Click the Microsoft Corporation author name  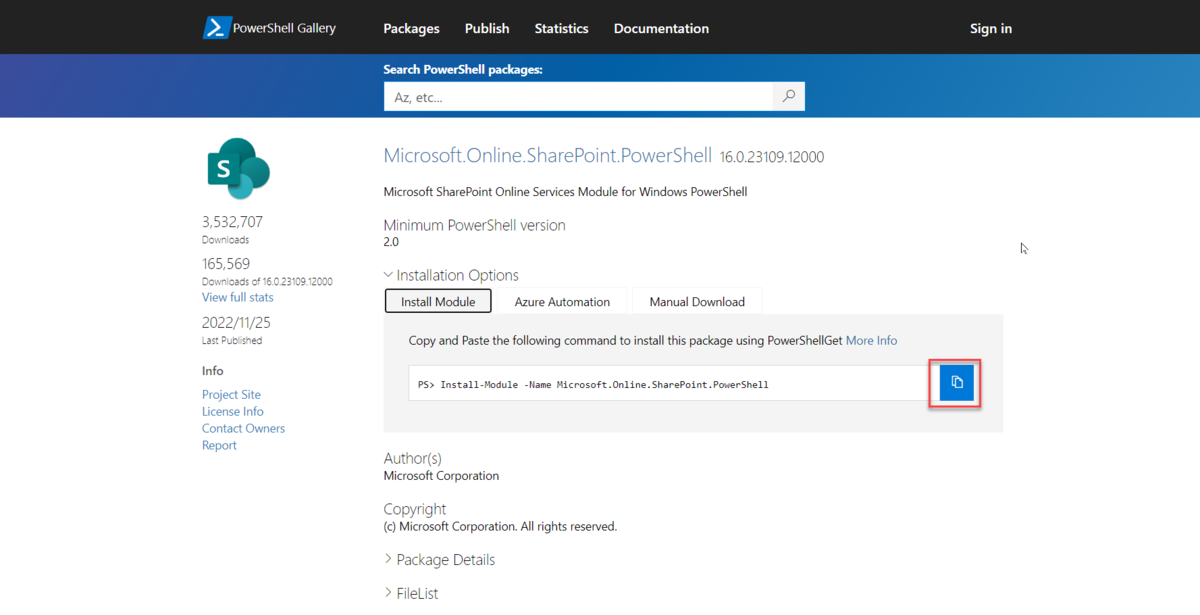tap(441, 476)
